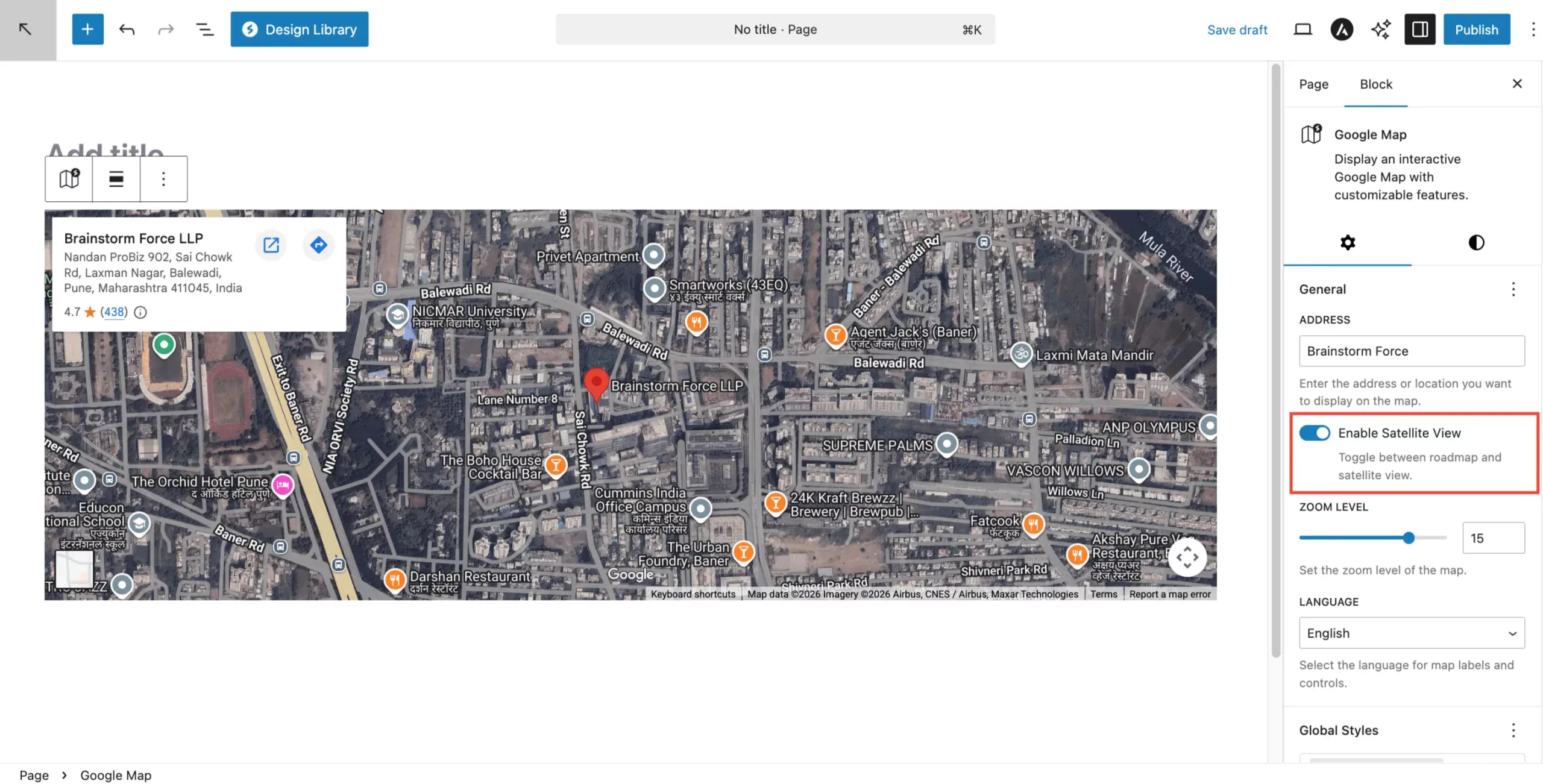1543x784 pixels.
Task: Open the map Terms link
Action: 1103,594
